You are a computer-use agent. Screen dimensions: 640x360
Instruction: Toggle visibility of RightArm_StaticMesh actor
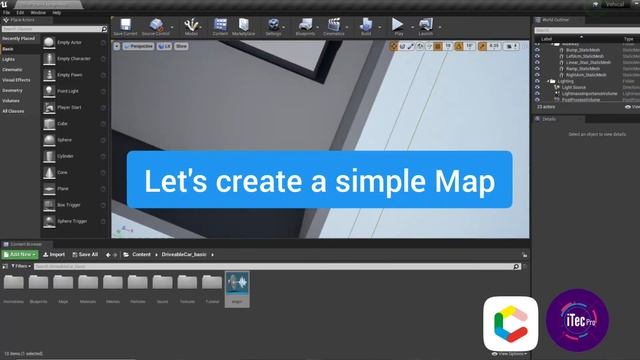[x=537, y=75]
